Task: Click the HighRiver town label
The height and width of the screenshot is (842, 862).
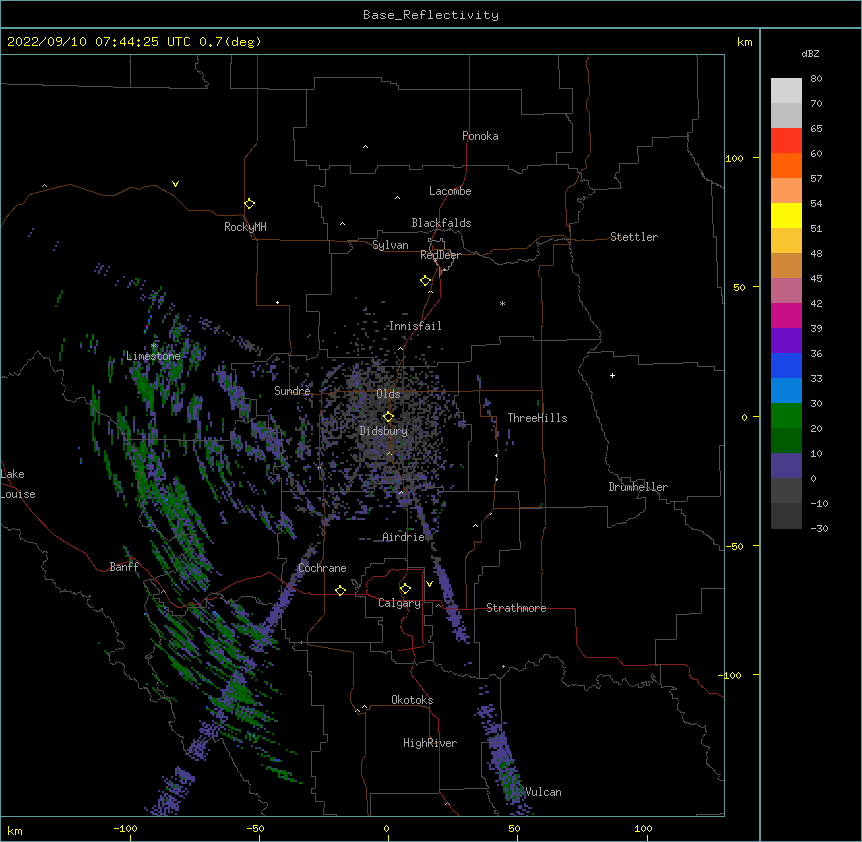Action: pyautogui.click(x=430, y=743)
